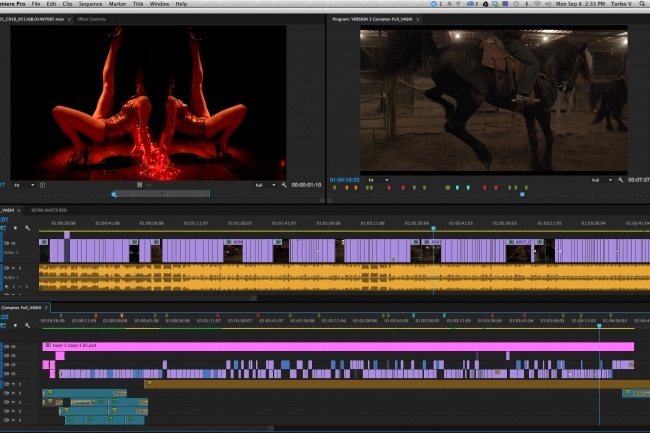
Task: Open the Source monitor panel menu icon
Action: pos(69,19)
